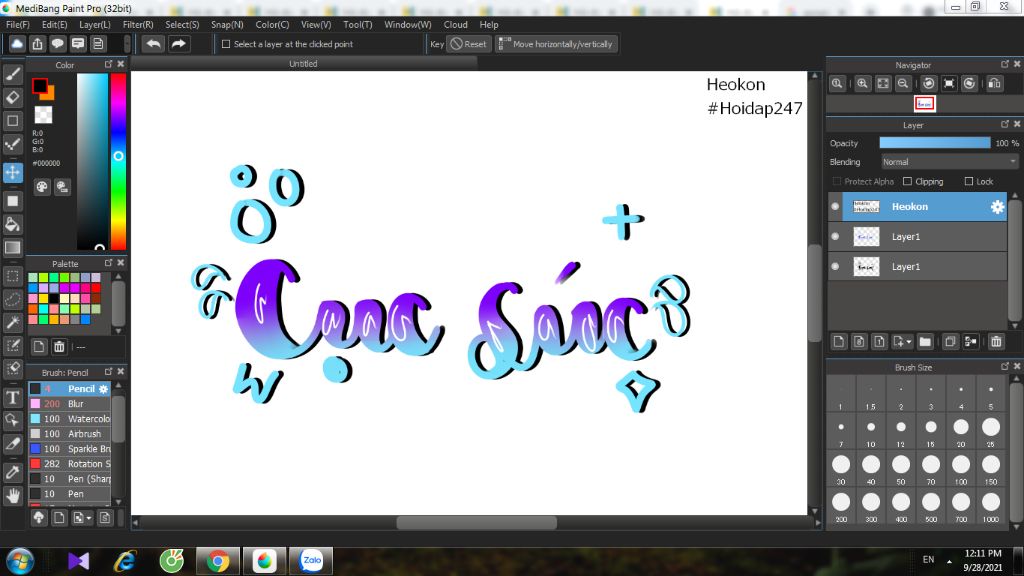This screenshot has width=1024, height=576.
Task: Enable Clipping checkbox
Action: pos(907,182)
